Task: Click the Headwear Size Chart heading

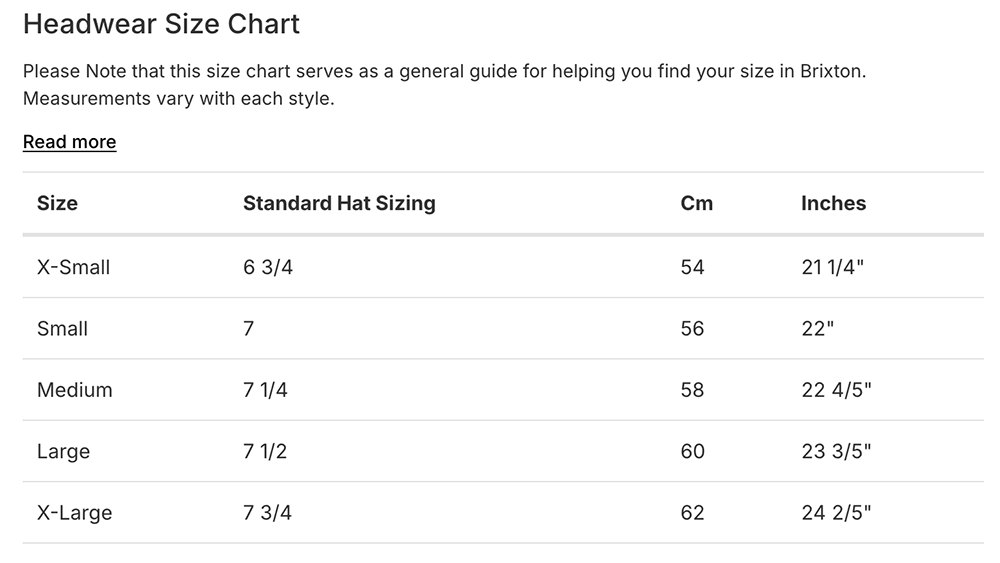Action: click(161, 24)
